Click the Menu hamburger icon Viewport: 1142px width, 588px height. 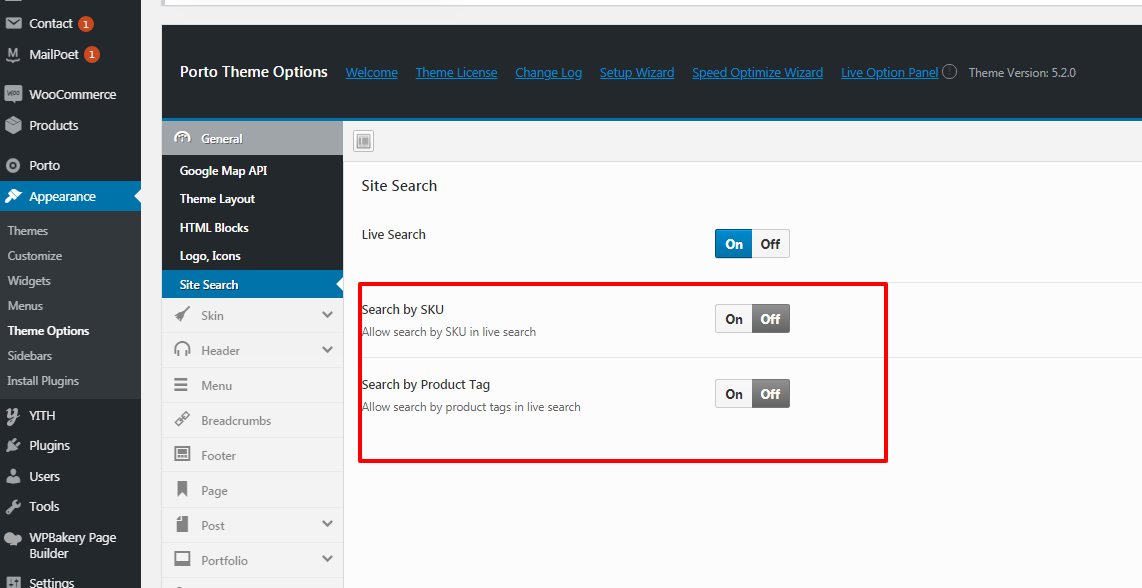(x=181, y=385)
